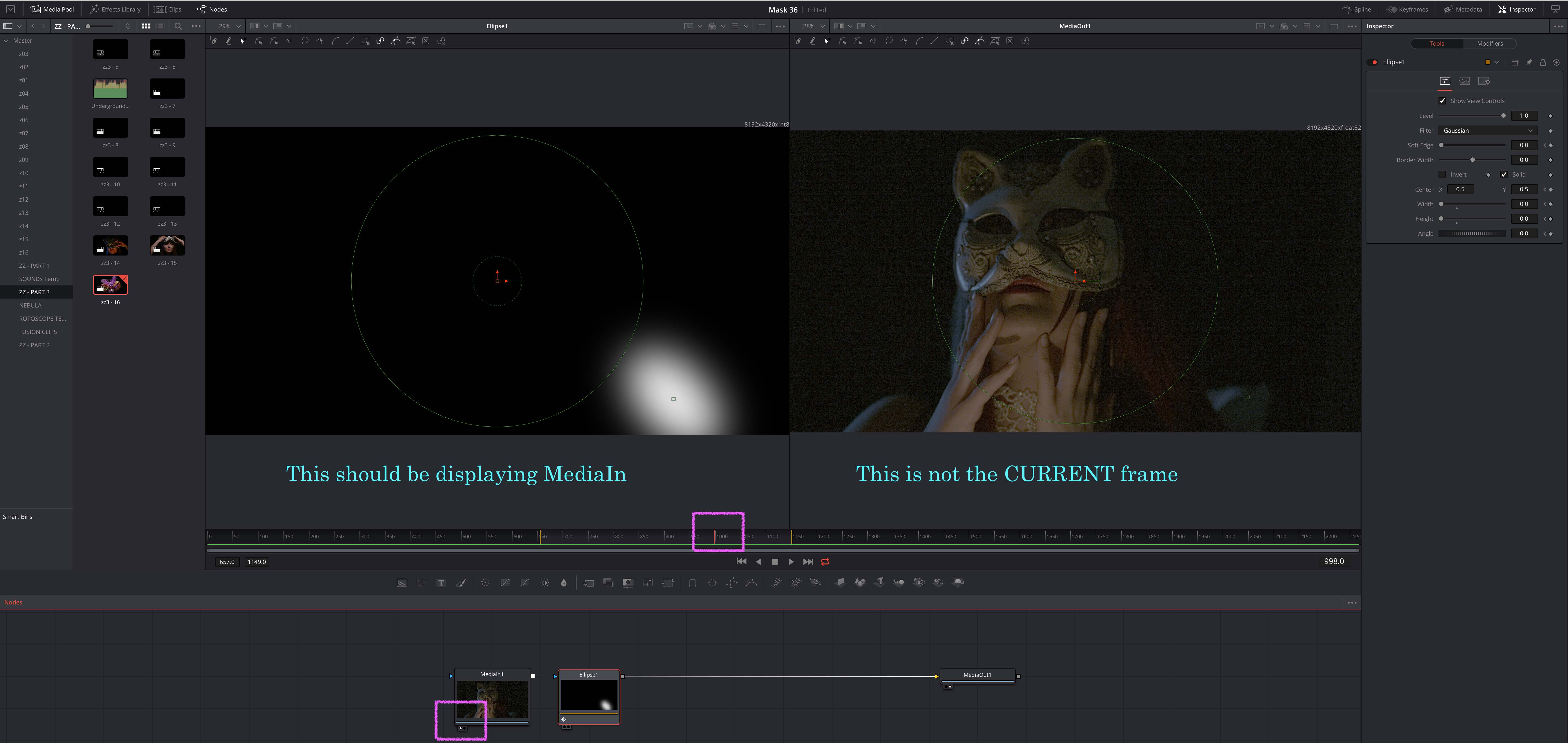Add a Paint brush tool from the toolbar

point(461,582)
